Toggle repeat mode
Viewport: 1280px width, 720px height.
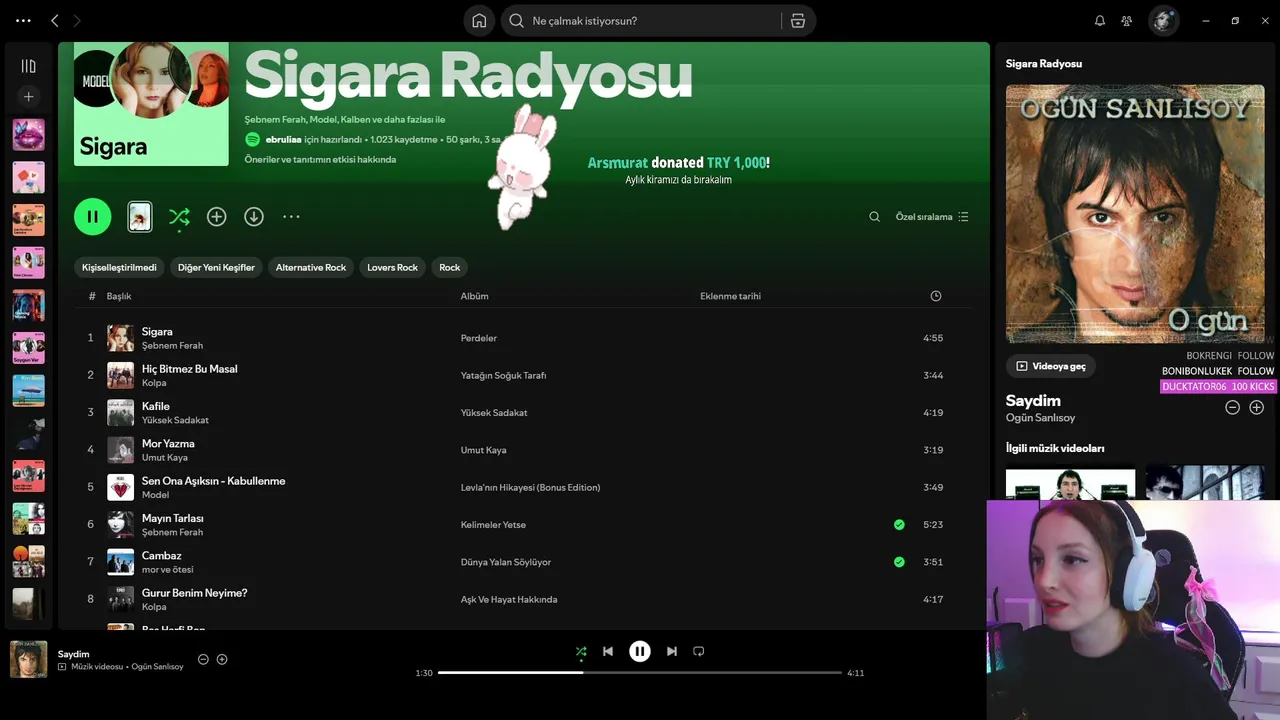[x=699, y=651]
